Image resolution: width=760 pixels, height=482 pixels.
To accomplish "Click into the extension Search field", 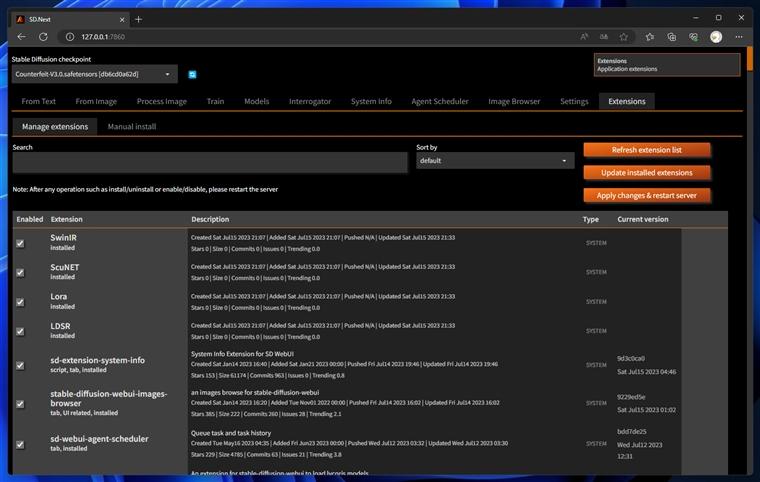I will point(210,162).
